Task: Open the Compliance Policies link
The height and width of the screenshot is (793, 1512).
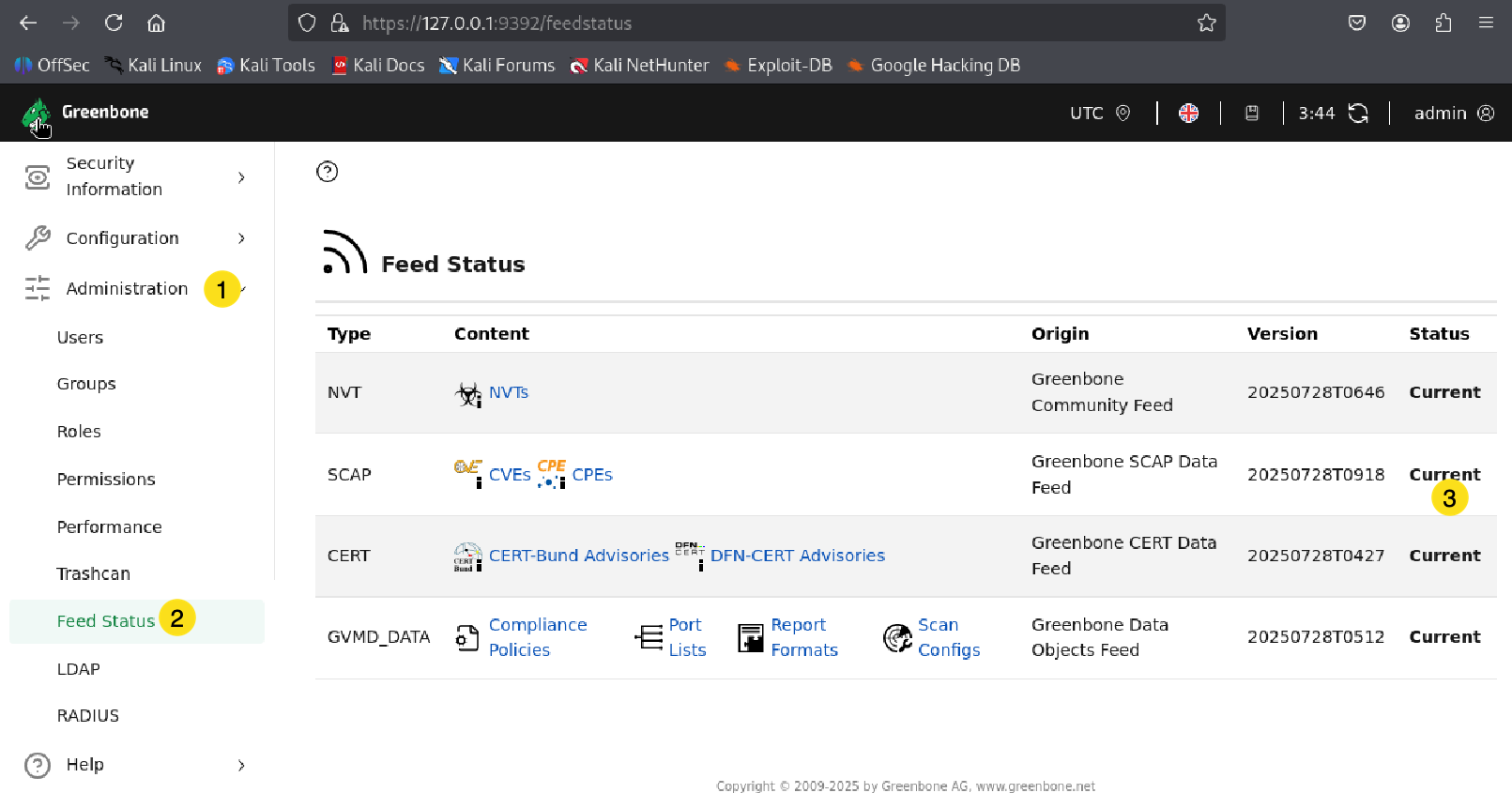Action: pyautogui.click(x=538, y=637)
